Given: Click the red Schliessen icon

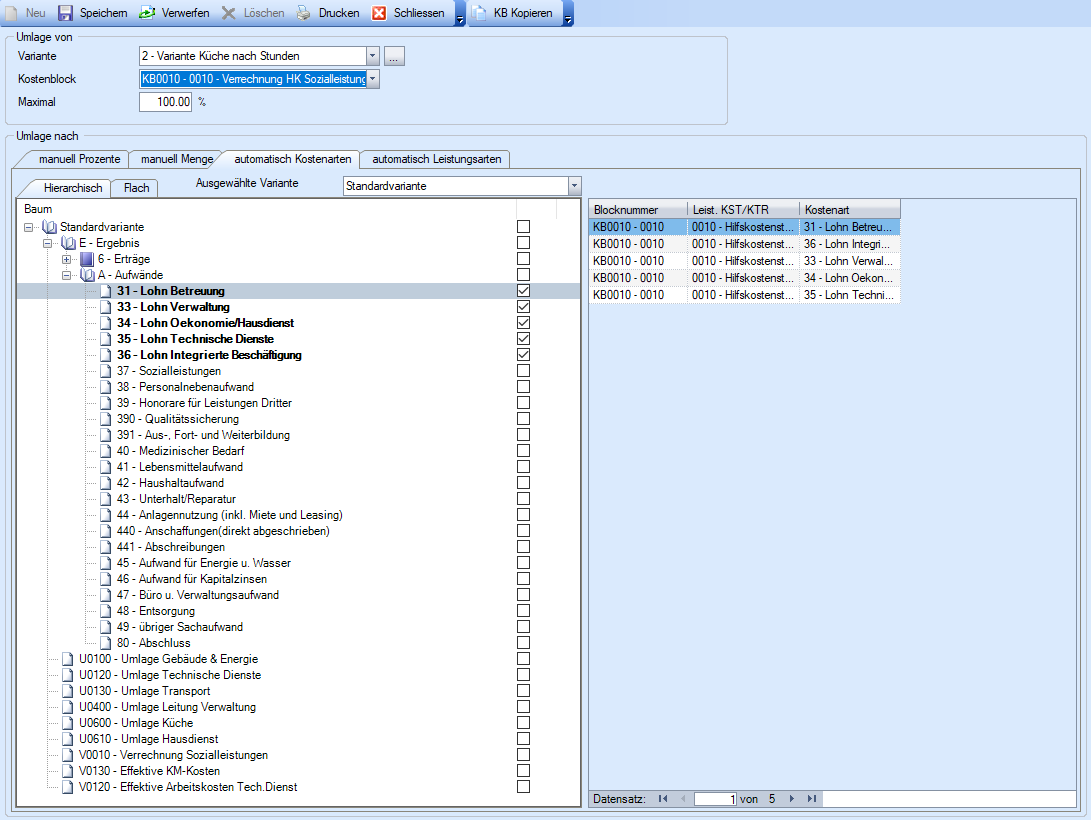Looking at the screenshot, I should coord(380,13).
